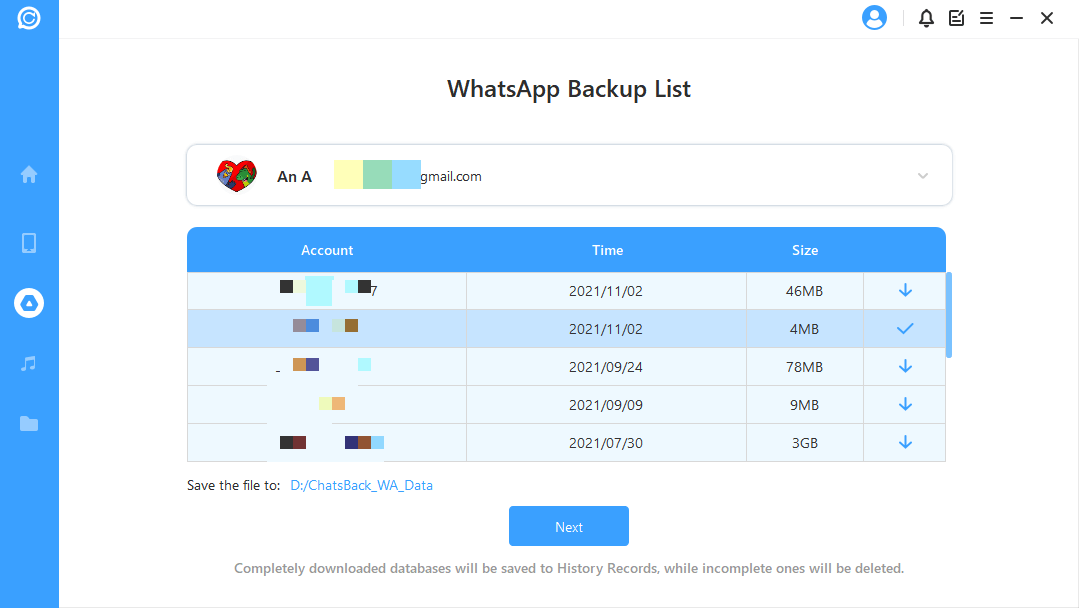The image size is (1079, 608).
Task: Click the checkmark on 4MB backup
Action: [906, 329]
